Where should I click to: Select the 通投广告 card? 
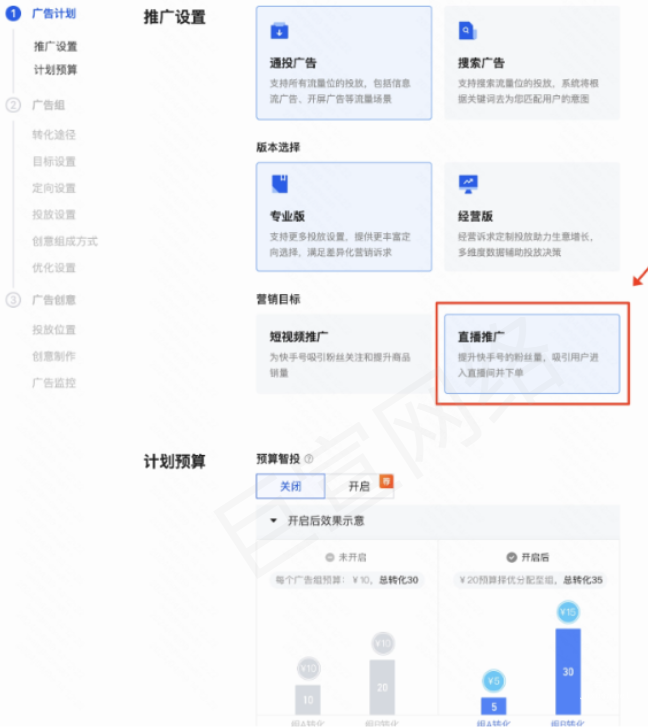[x=344, y=63]
